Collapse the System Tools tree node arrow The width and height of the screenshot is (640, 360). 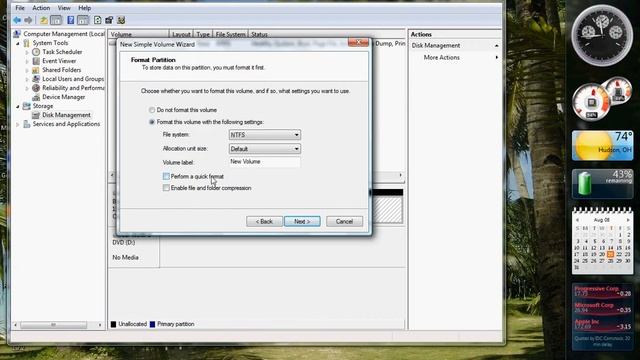coord(18,43)
